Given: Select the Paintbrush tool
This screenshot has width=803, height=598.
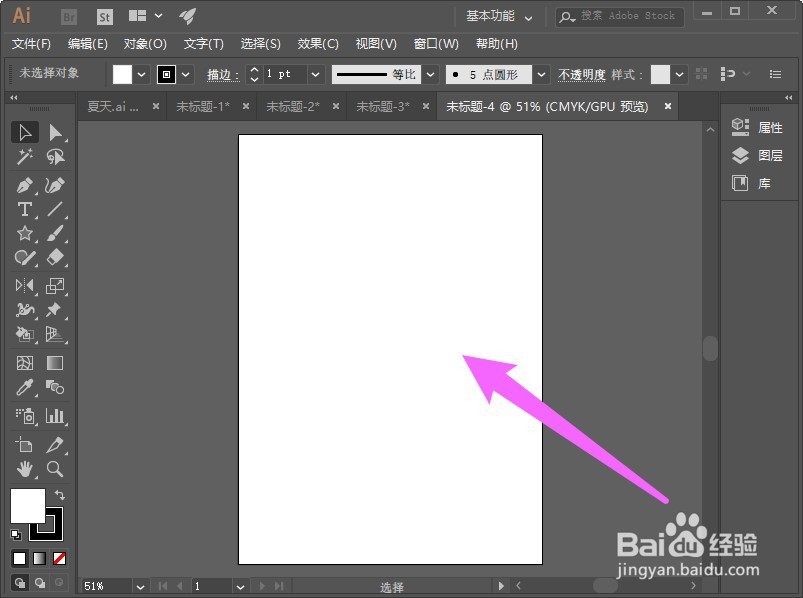Looking at the screenshot, I should [x=55, y=233].
